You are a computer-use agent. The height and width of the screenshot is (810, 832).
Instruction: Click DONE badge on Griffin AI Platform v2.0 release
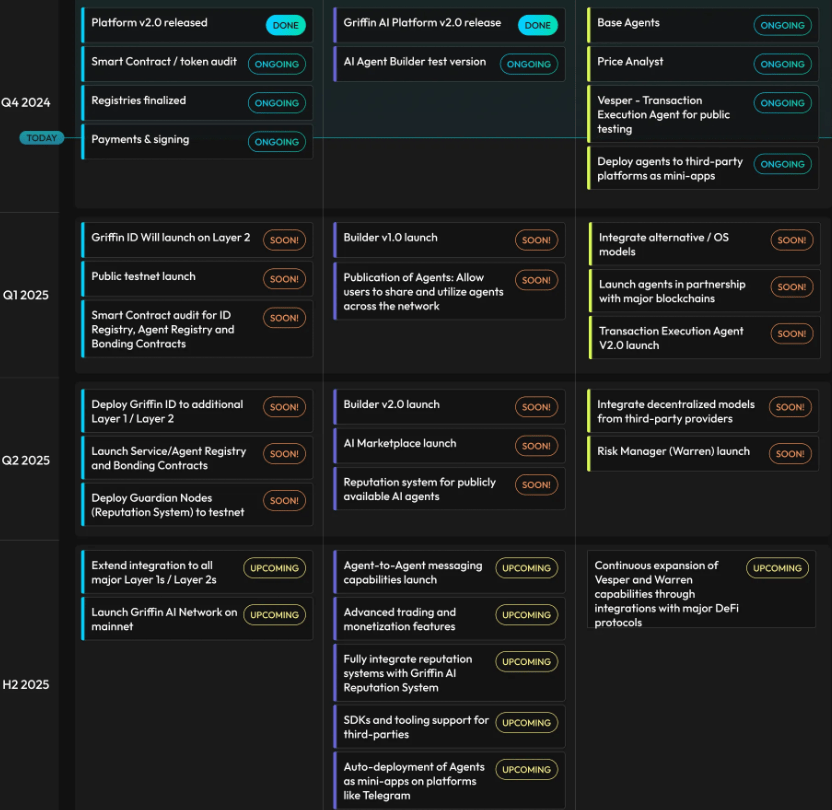(x=538, y=25)
